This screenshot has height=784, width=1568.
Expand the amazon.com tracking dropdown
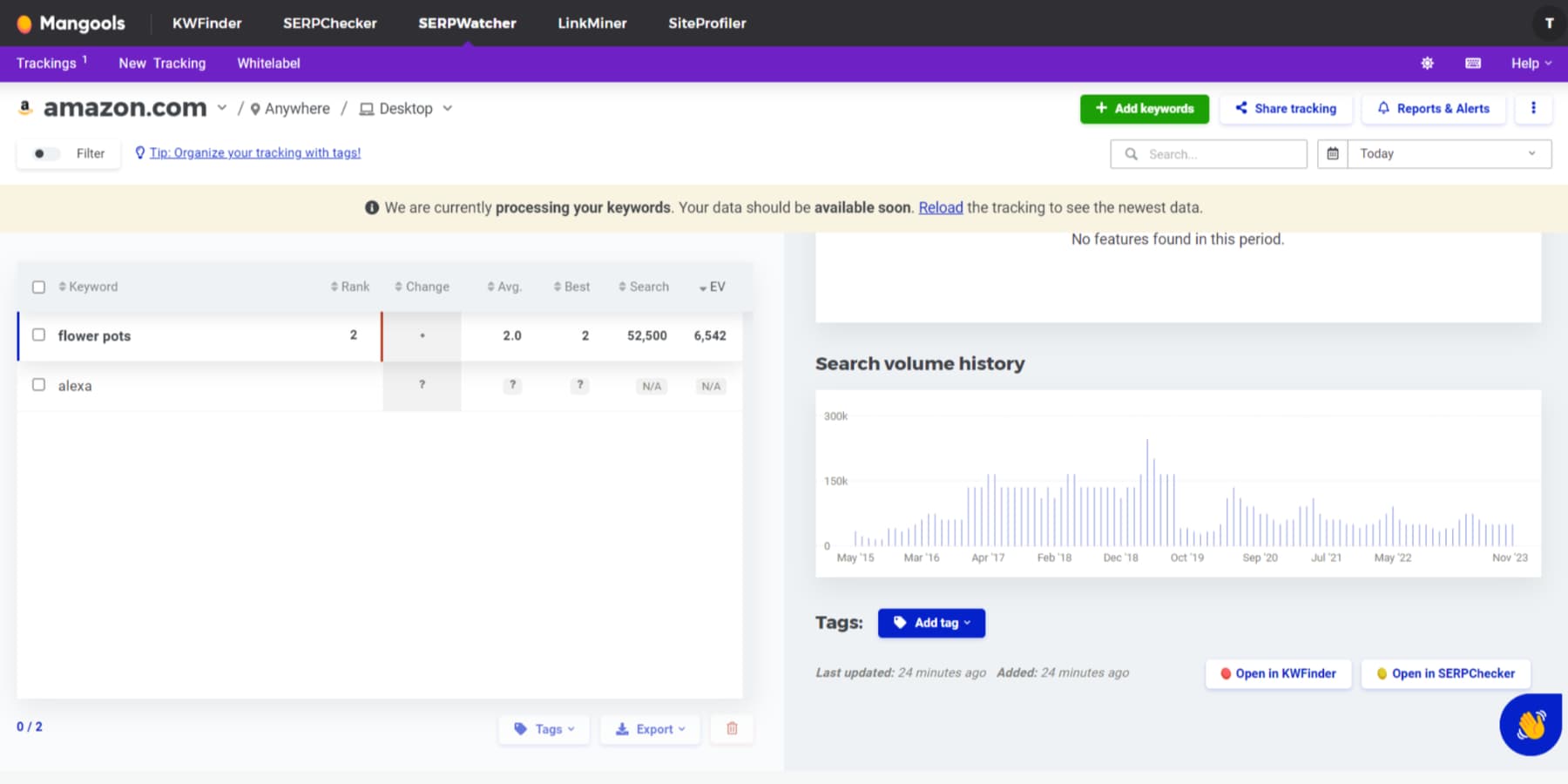pos(221,108)
